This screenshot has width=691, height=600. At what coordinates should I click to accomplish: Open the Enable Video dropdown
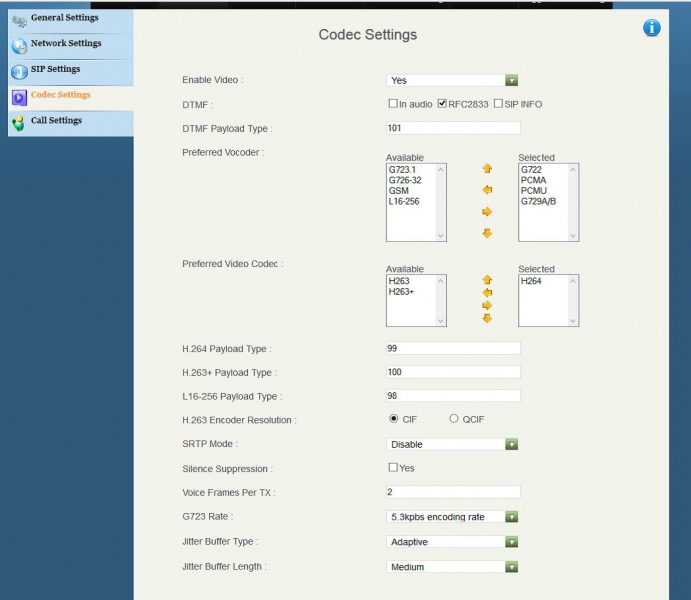[x=452, y=80]
